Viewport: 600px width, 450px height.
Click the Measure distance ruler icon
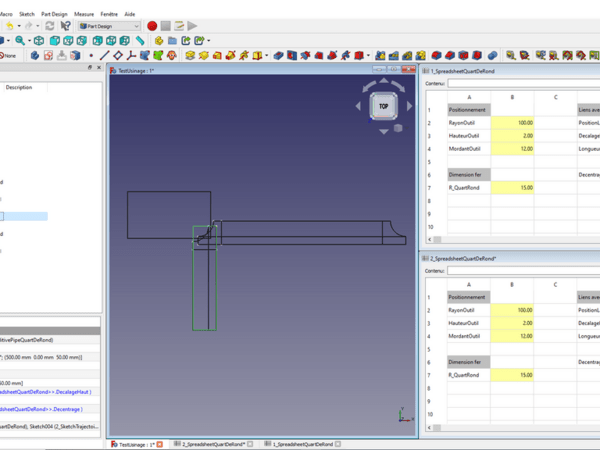click(141, 41)
